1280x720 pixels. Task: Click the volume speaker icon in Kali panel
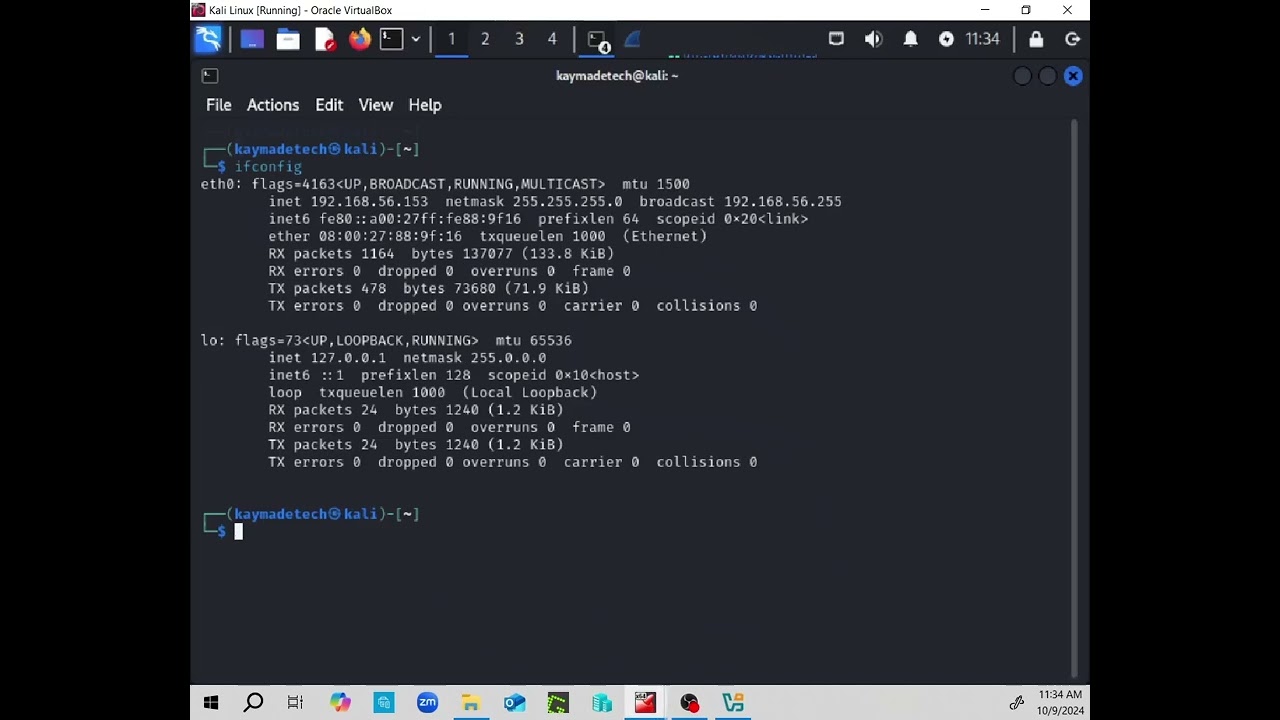click(873, 39)
